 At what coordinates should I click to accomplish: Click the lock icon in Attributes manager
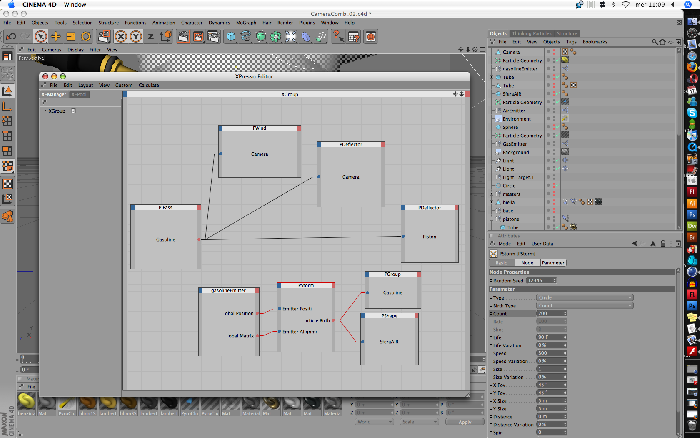pyautogui.click(x=663, y=243)
